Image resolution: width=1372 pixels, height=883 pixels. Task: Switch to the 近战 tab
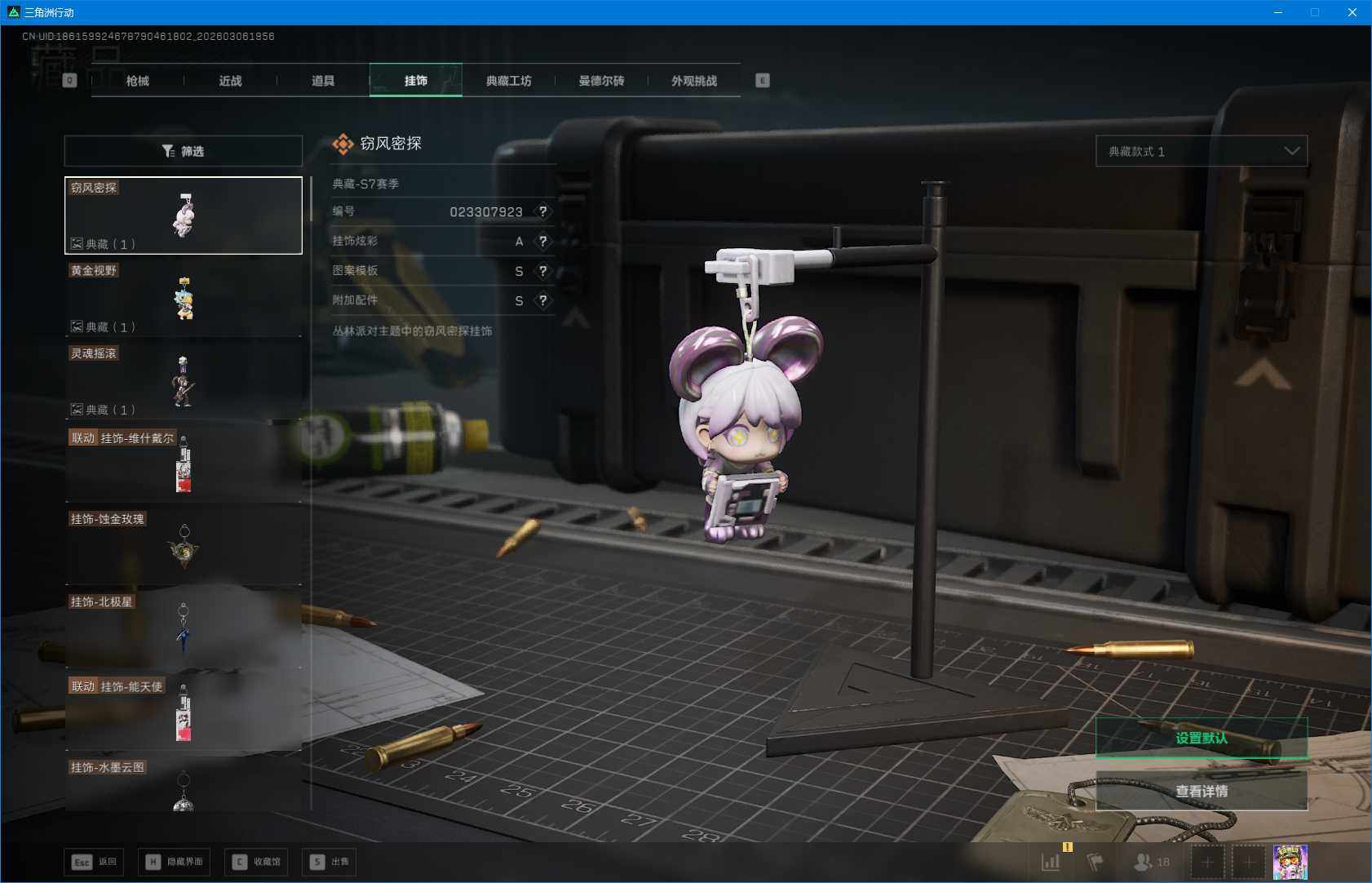(x=231, y=81)
